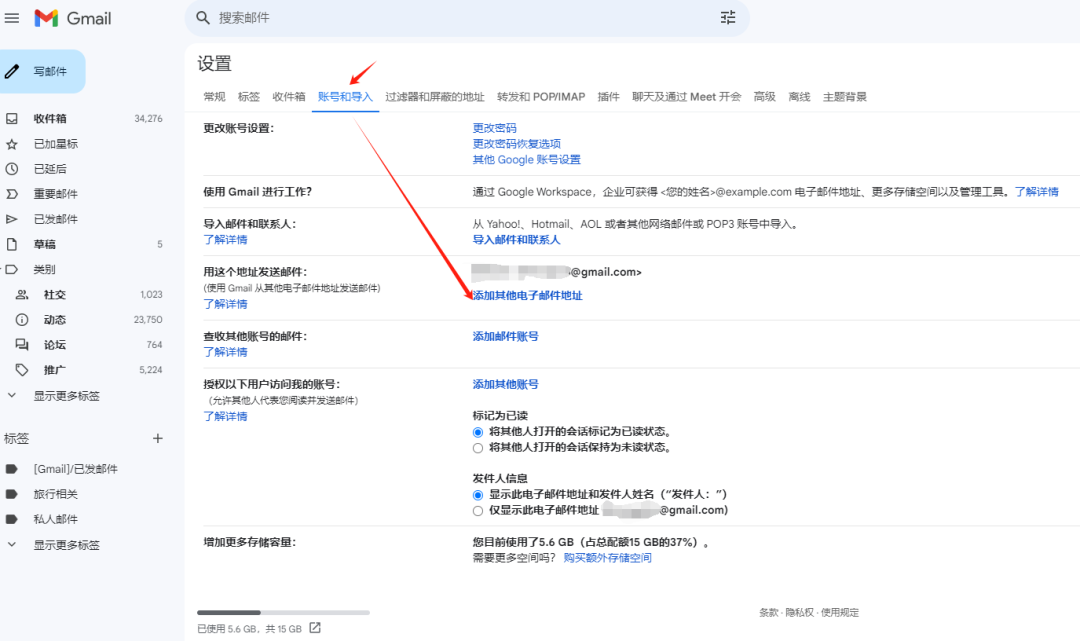Screen dimensions: 1080x641
Task: Click 了解详情 under 用这个地址发送邮件
Action: point(225,304)
